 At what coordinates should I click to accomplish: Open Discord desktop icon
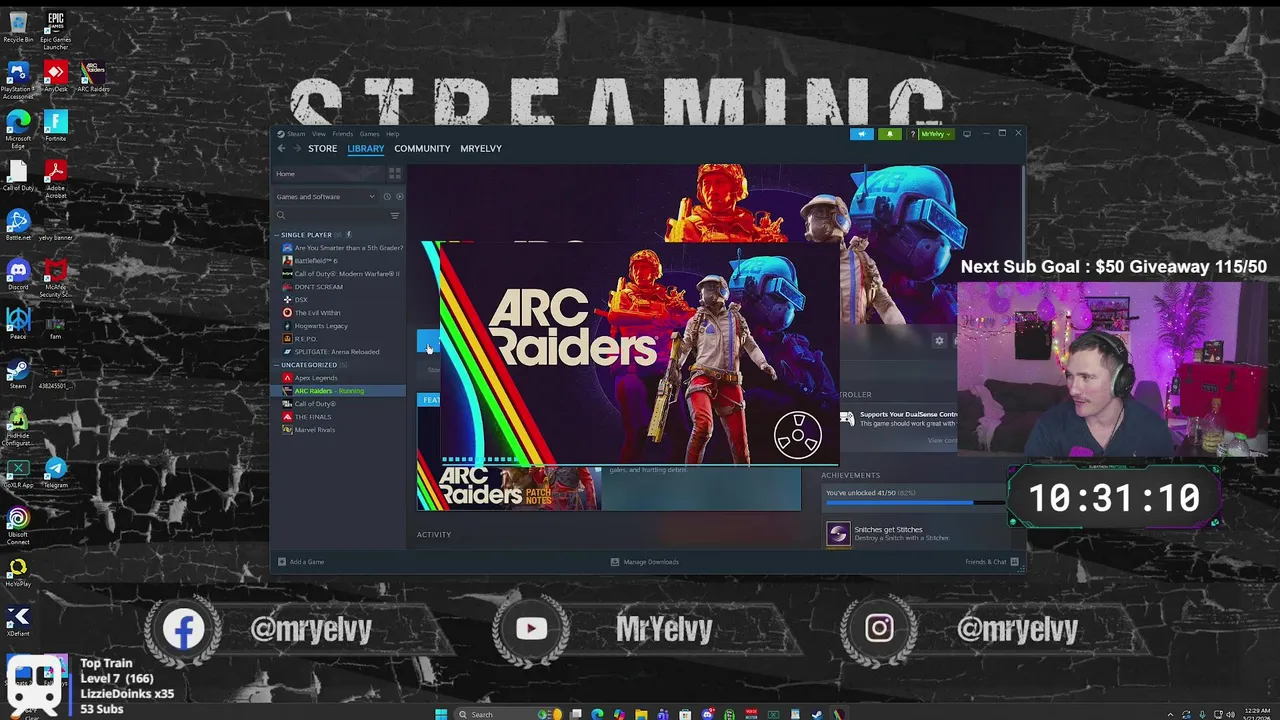18,274
